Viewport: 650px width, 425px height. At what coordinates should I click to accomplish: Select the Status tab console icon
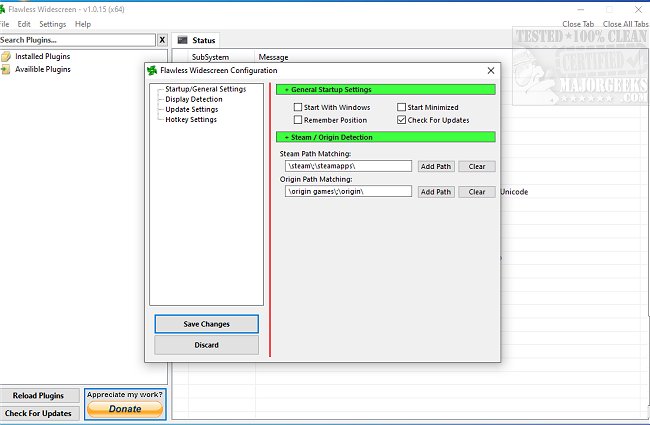tap(182, 40)
